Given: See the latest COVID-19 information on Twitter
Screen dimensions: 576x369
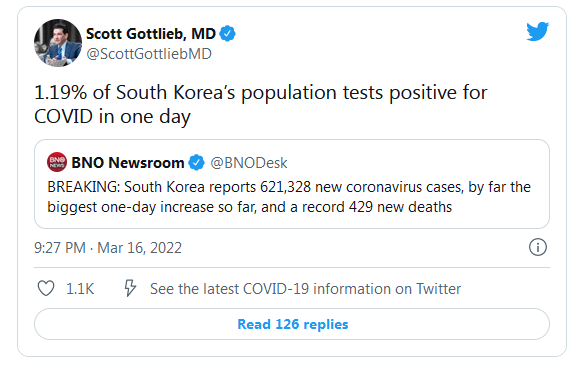Looking at the screenshot, I should [x=305, y=289].
